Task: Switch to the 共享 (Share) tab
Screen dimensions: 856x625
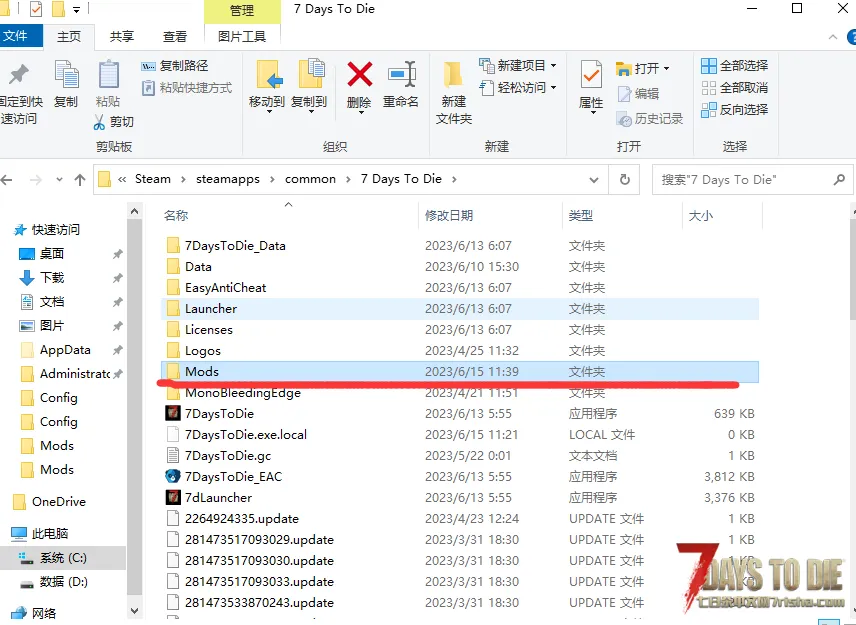Action: (x=121, y=37)
